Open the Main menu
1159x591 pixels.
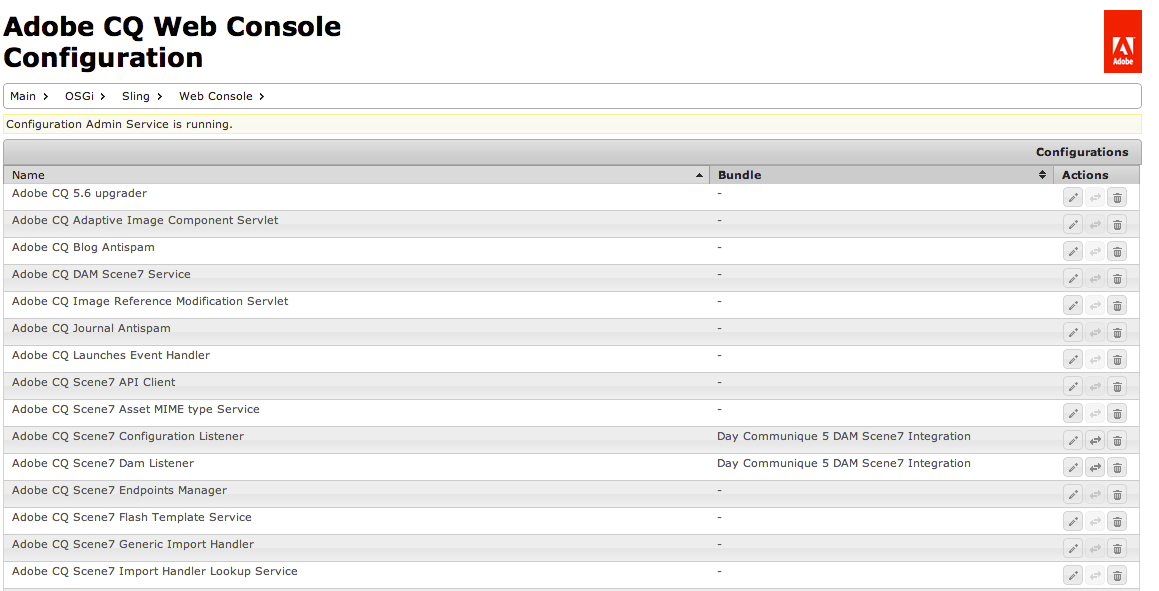pyautogui.click(x=29, y=96)
